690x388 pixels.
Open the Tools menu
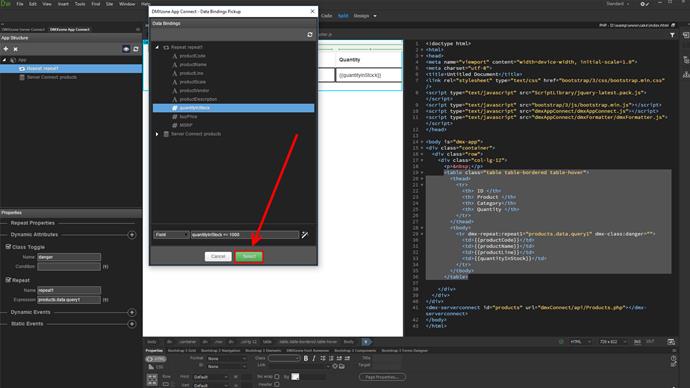80,4
